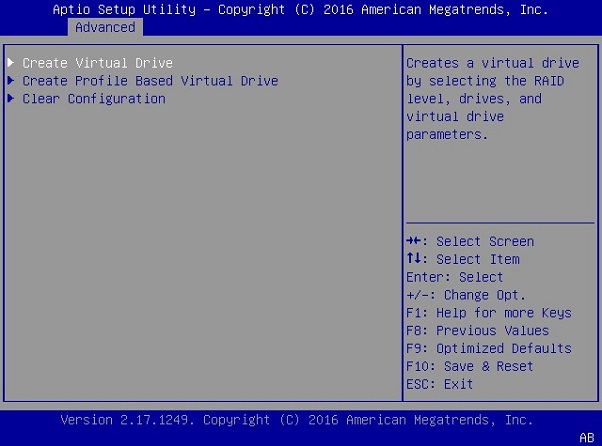Viewport: 602px width, 446px height.
Task: Click the arrow before Create Profile Based Virtual Drive
Action: 11,81
